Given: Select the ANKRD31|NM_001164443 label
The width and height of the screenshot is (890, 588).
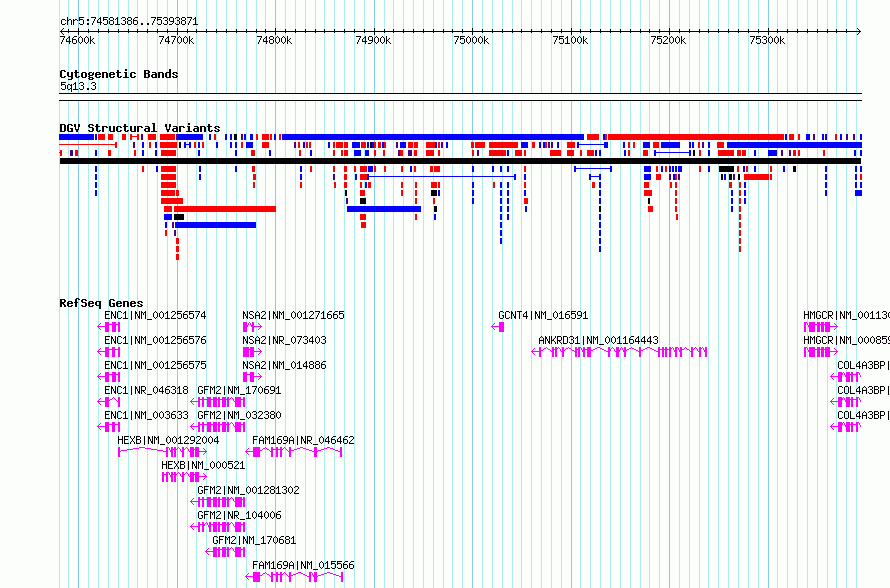Looking at the screenshot, I should pos(598,340).
